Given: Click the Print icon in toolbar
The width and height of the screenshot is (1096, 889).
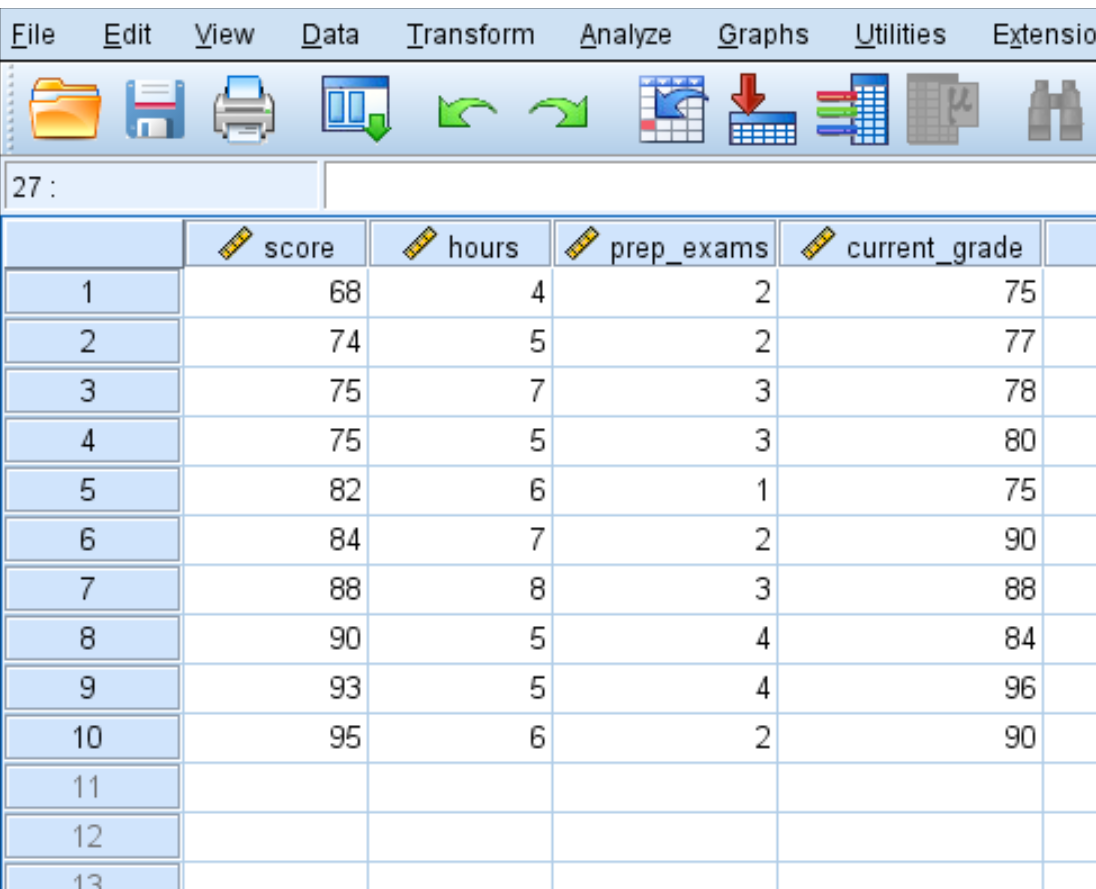Looking at the screenshot, I should 244,110.
